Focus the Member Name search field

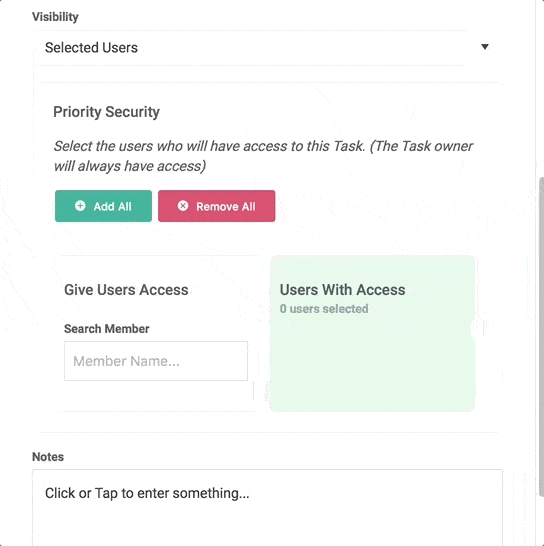point(156,361)
